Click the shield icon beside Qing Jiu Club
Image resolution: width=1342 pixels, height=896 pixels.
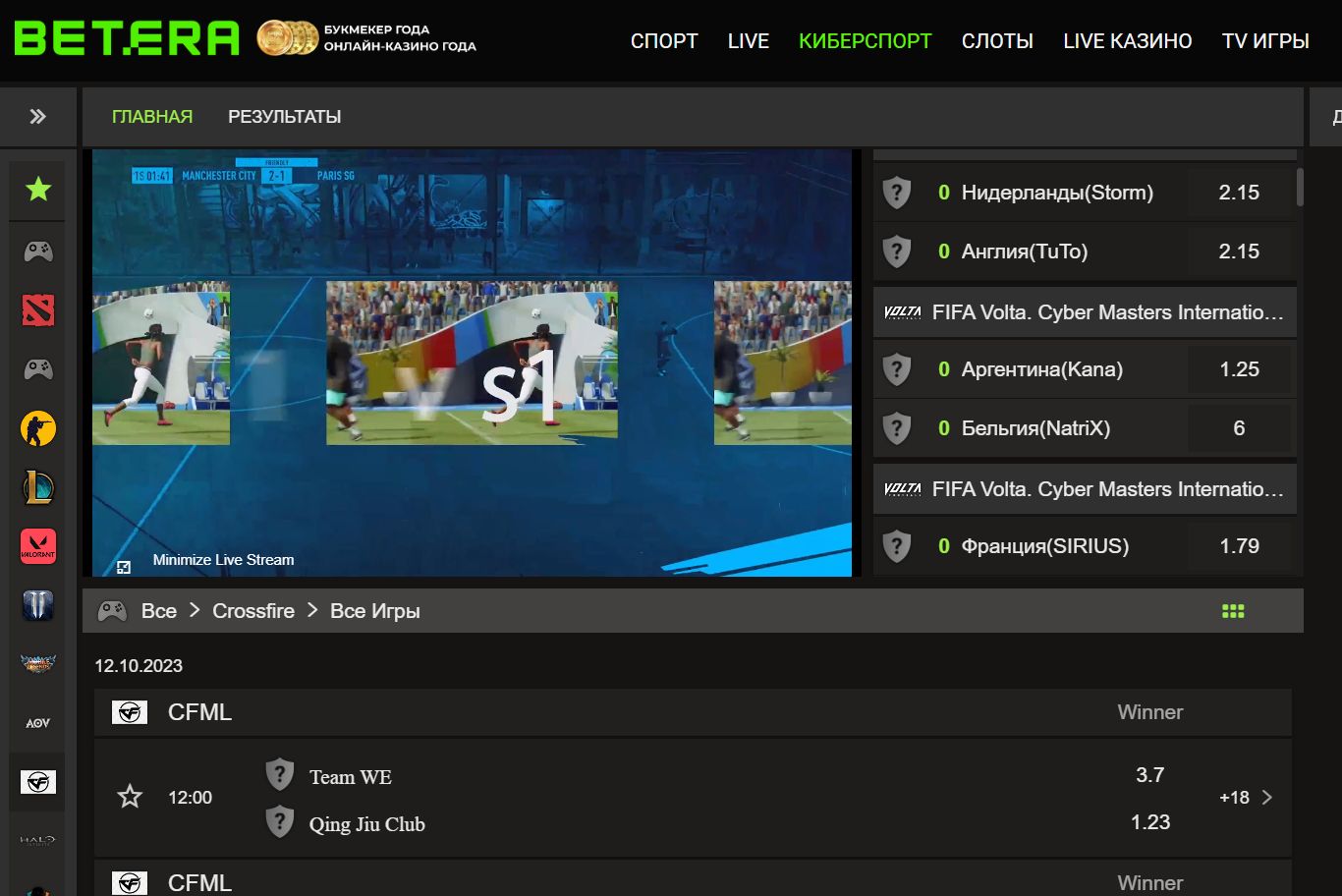coord(280,821)
